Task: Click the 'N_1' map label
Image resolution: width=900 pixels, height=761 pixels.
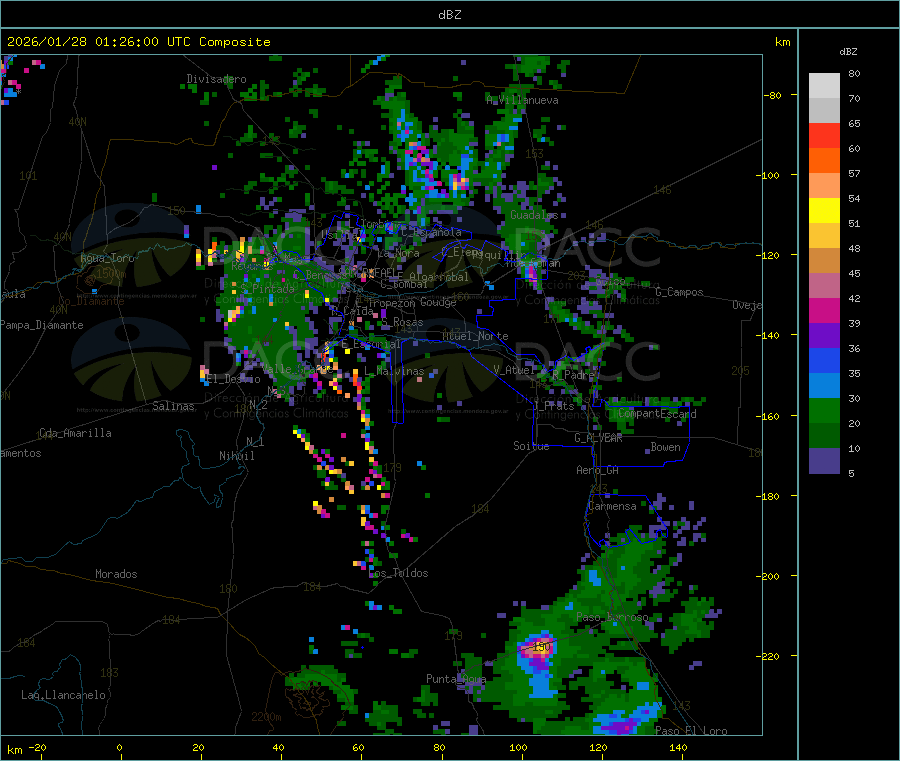Action: click(x=255, y=442)
